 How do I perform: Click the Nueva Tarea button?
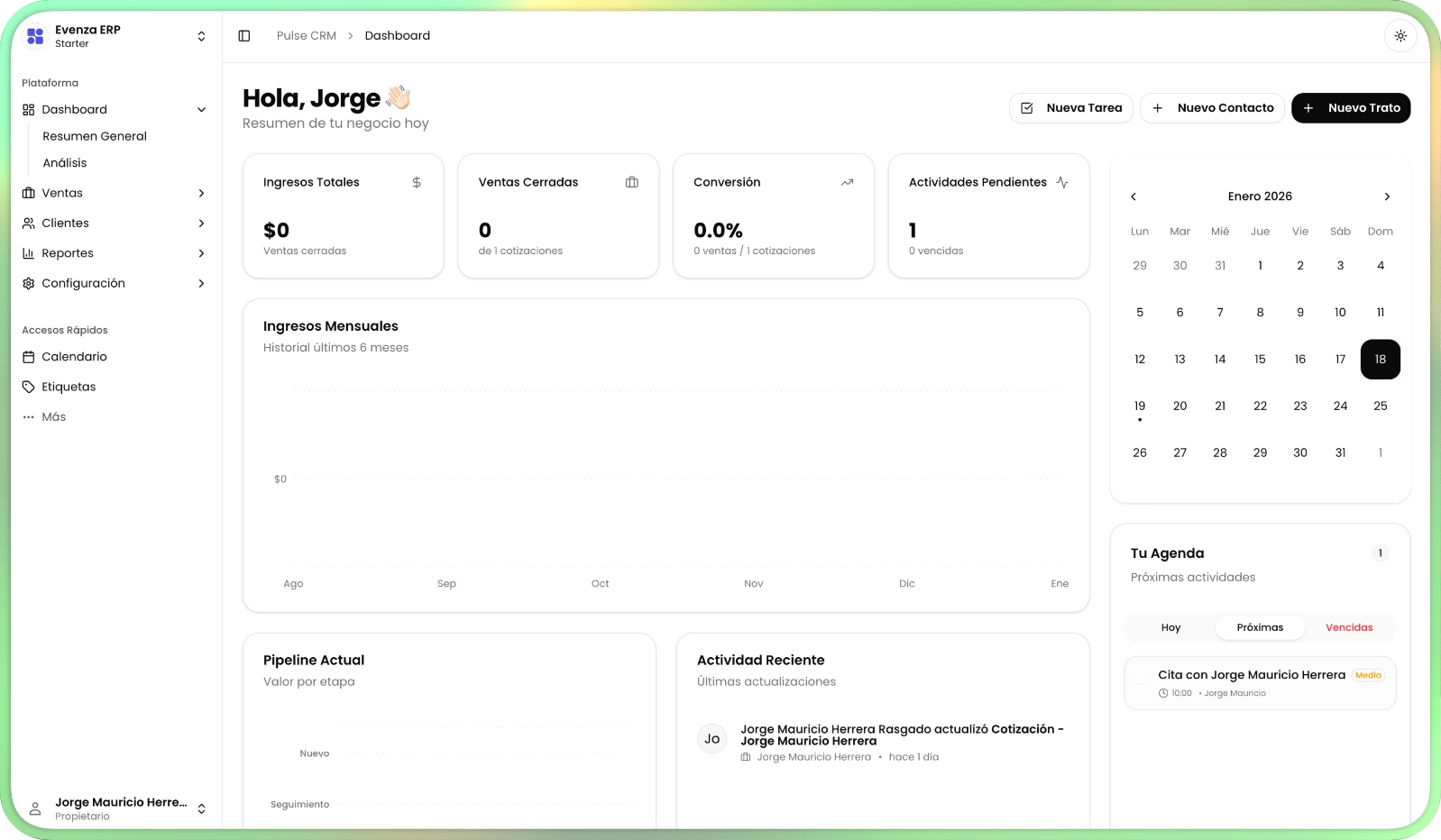1071,108
